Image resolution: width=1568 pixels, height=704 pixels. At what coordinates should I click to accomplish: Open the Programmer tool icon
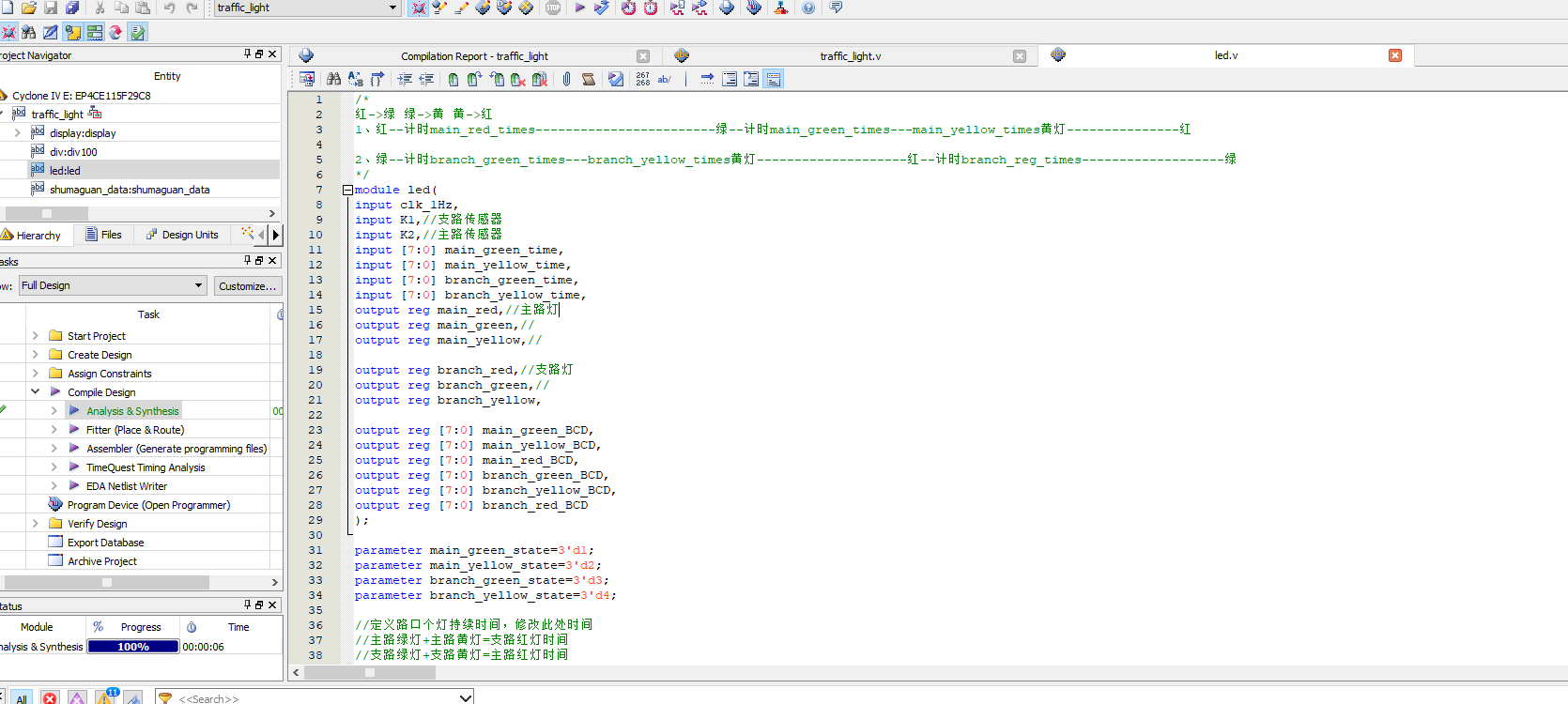point(754,8)
